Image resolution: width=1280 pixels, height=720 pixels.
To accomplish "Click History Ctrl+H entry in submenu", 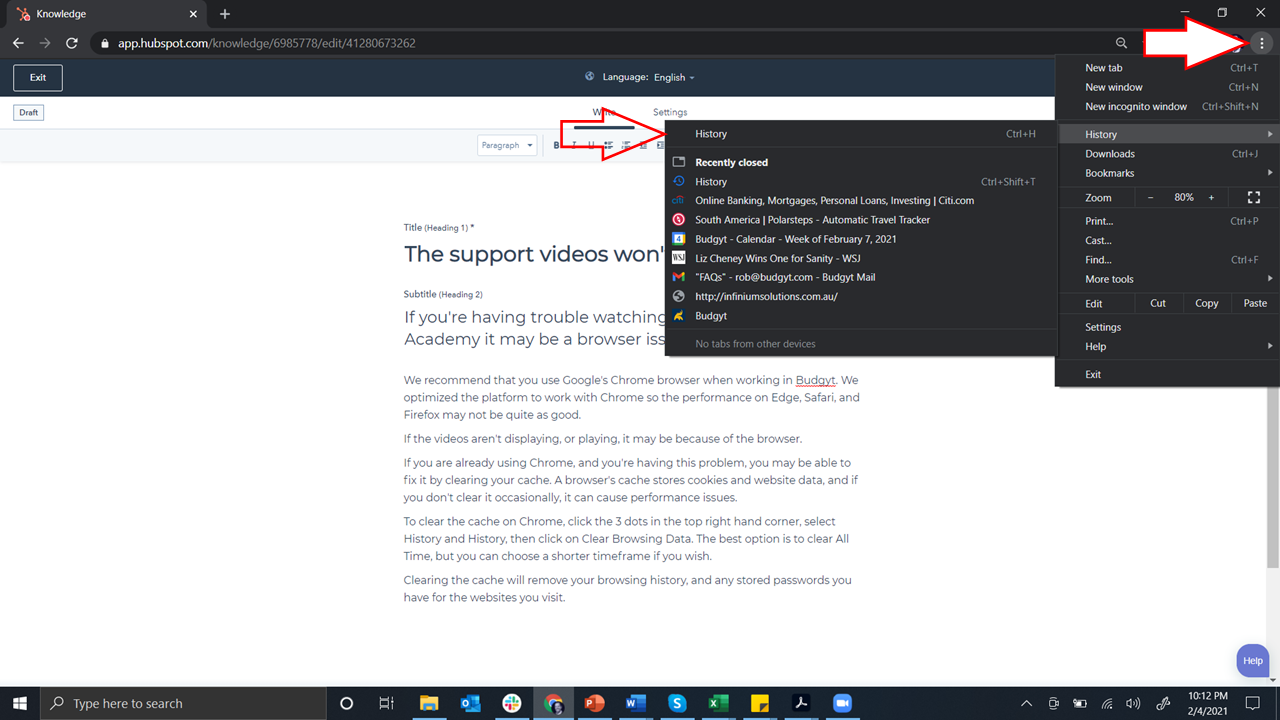I will [860, 134].
